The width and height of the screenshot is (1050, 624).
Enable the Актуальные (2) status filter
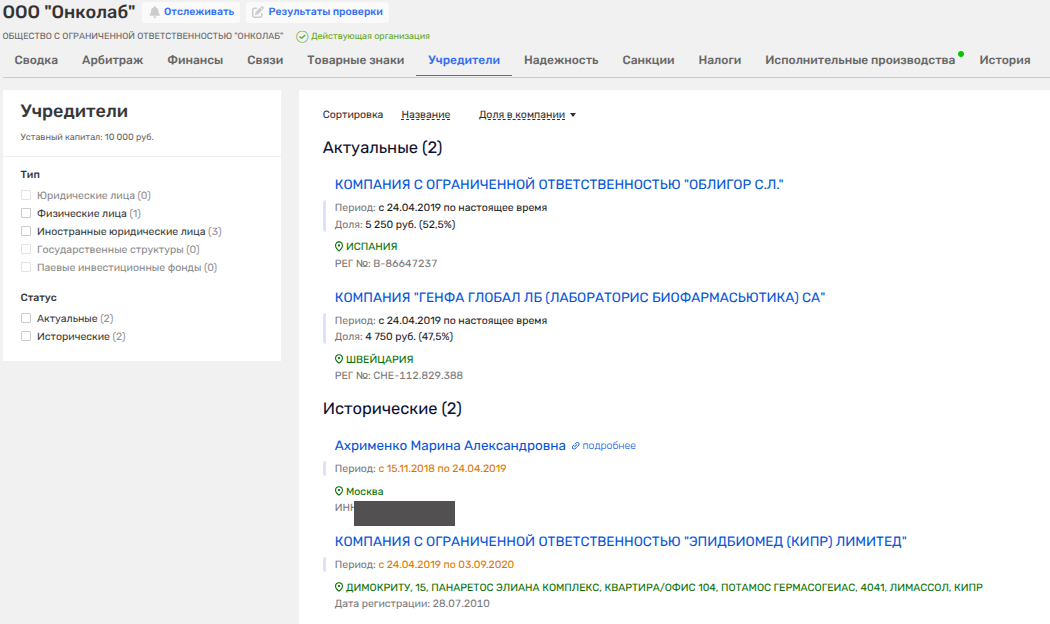point(26,319)
